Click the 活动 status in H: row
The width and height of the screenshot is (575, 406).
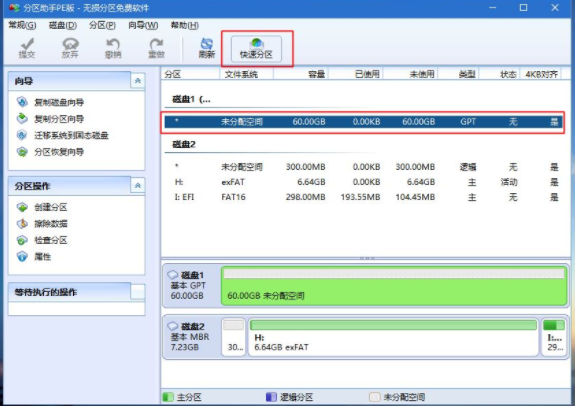coord(509,182)
